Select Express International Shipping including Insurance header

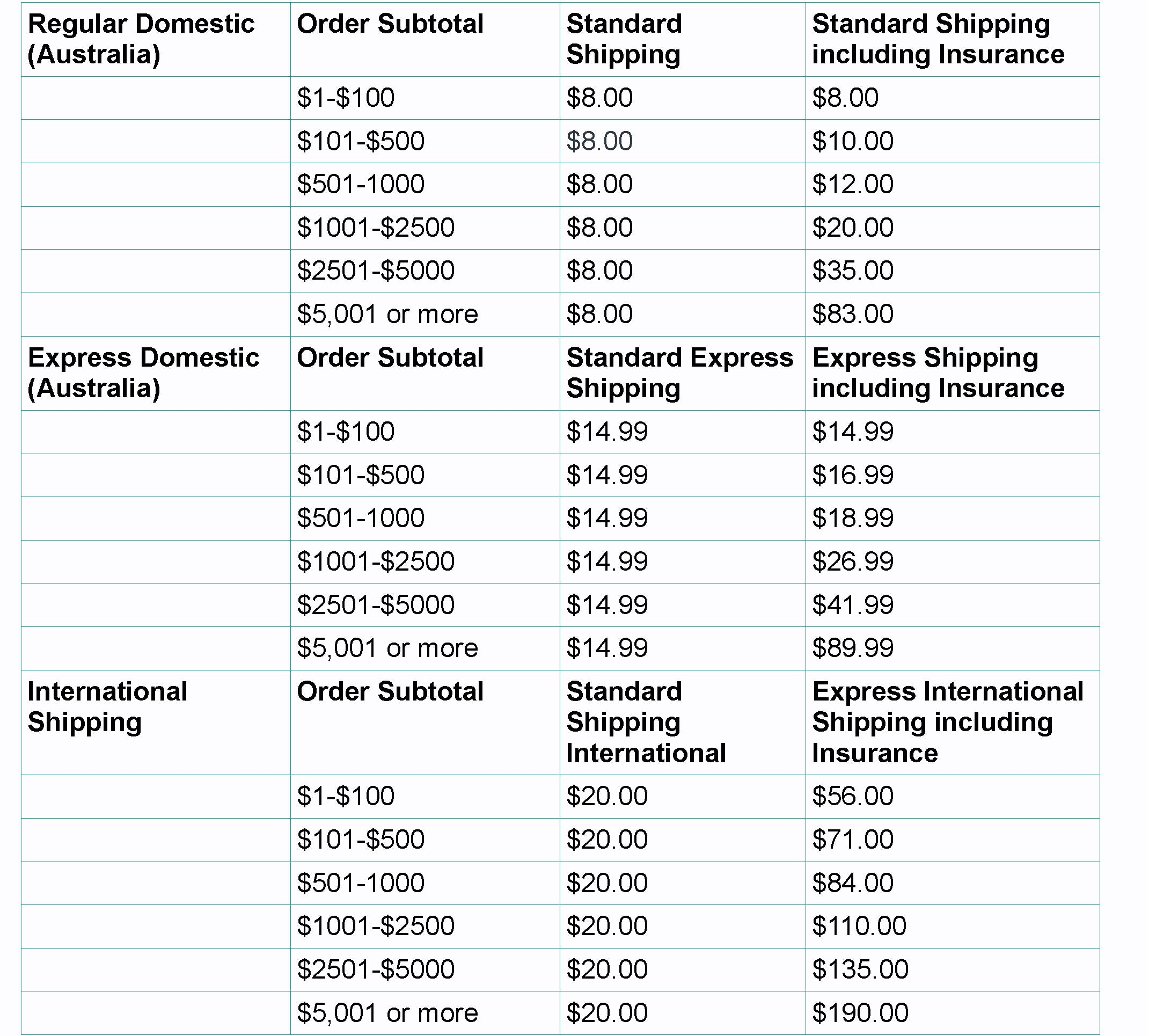click(948, 722)
